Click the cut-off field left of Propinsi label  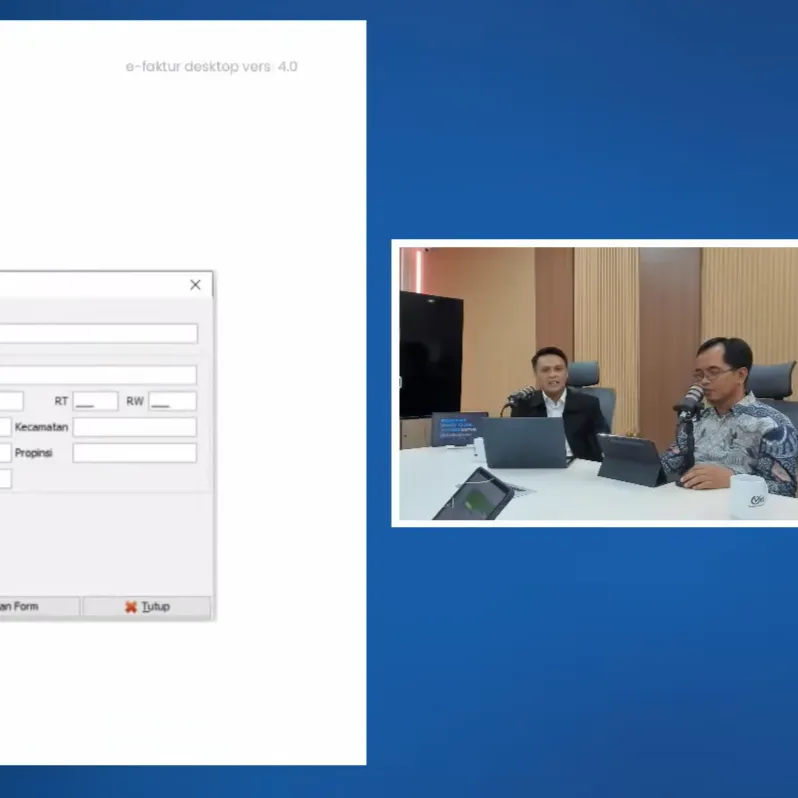click(x=5, y=453)
